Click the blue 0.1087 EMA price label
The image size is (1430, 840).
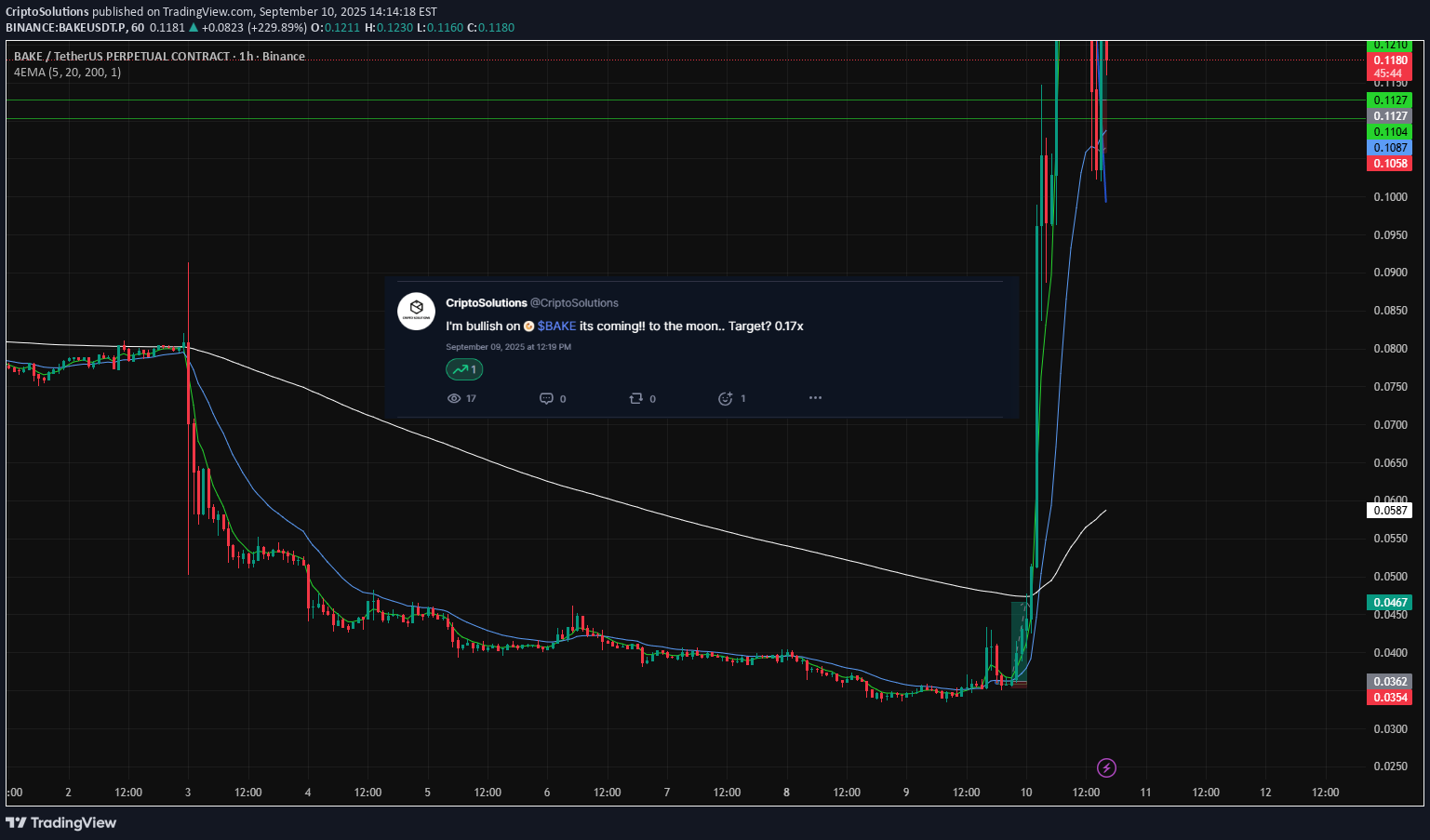pyautogui.click(x=1390, y=148)
